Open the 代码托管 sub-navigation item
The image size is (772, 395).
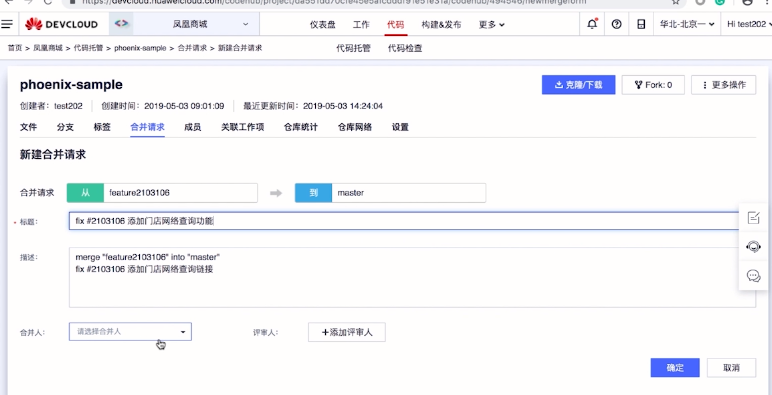[354, 48]
